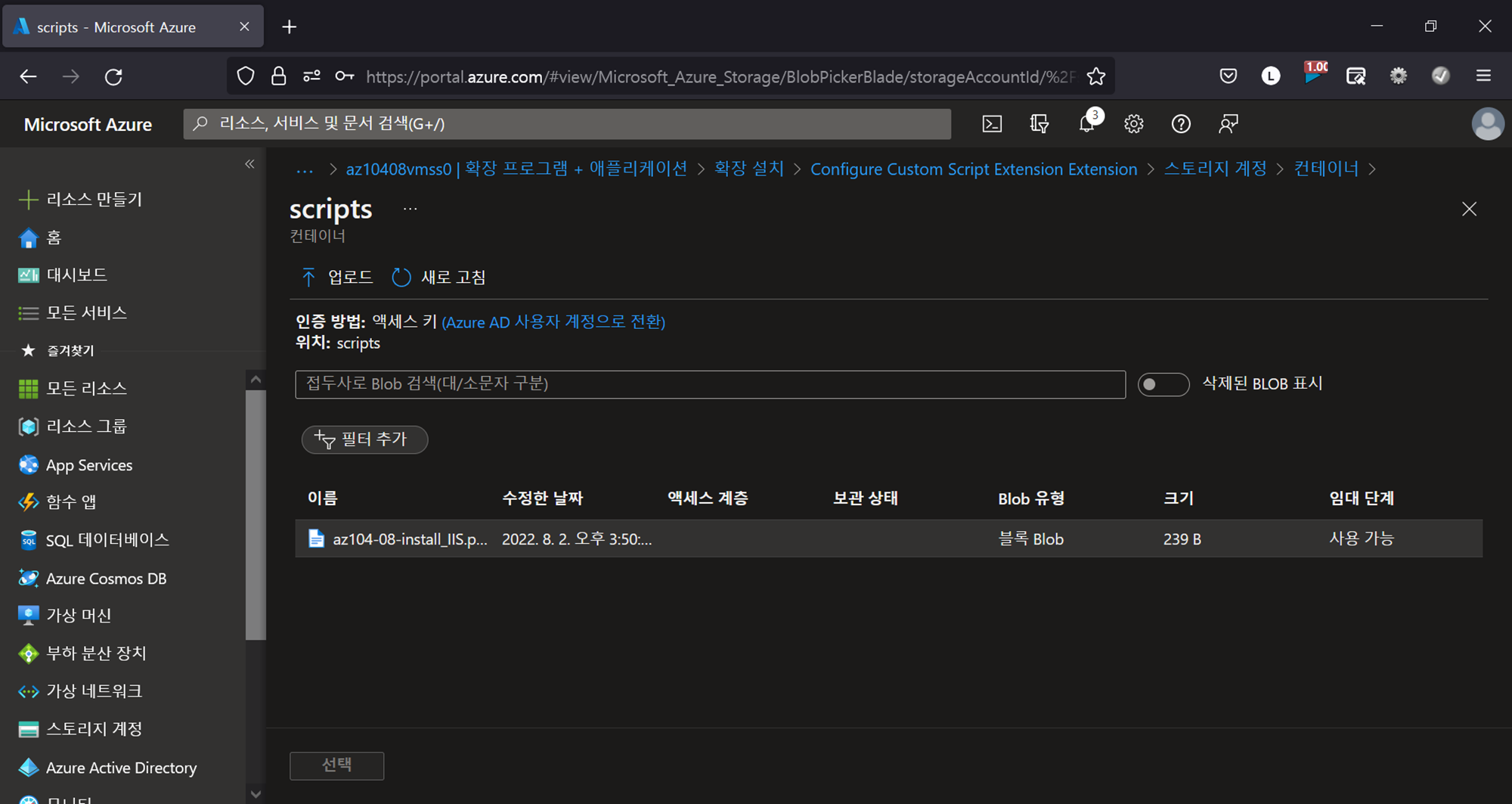Viewport: 1512px width, 804px height.
Task: Sort by 크기 column header
Action: 1178,498
